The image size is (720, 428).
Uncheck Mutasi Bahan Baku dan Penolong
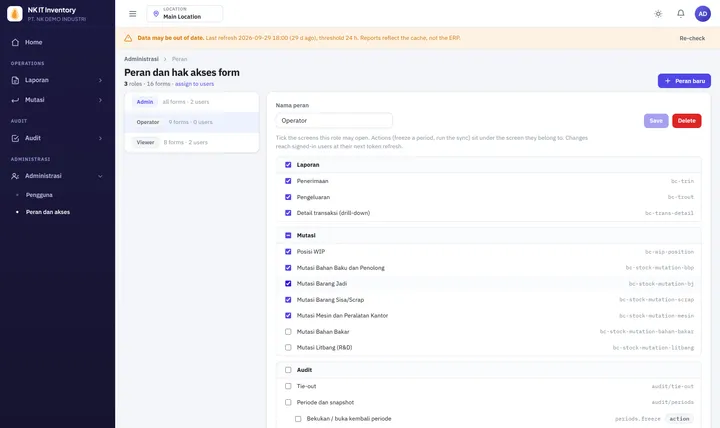[x=288, y=268]
